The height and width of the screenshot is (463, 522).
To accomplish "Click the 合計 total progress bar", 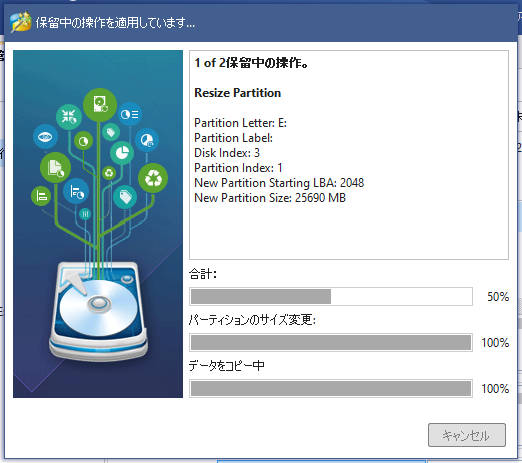I will [x=331, y=296].
